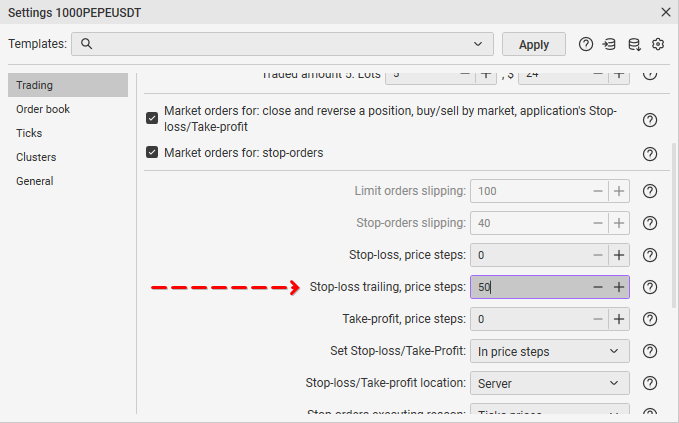679x423 pixels.
Task: Click the save template database icon
Action: [634, 44]
